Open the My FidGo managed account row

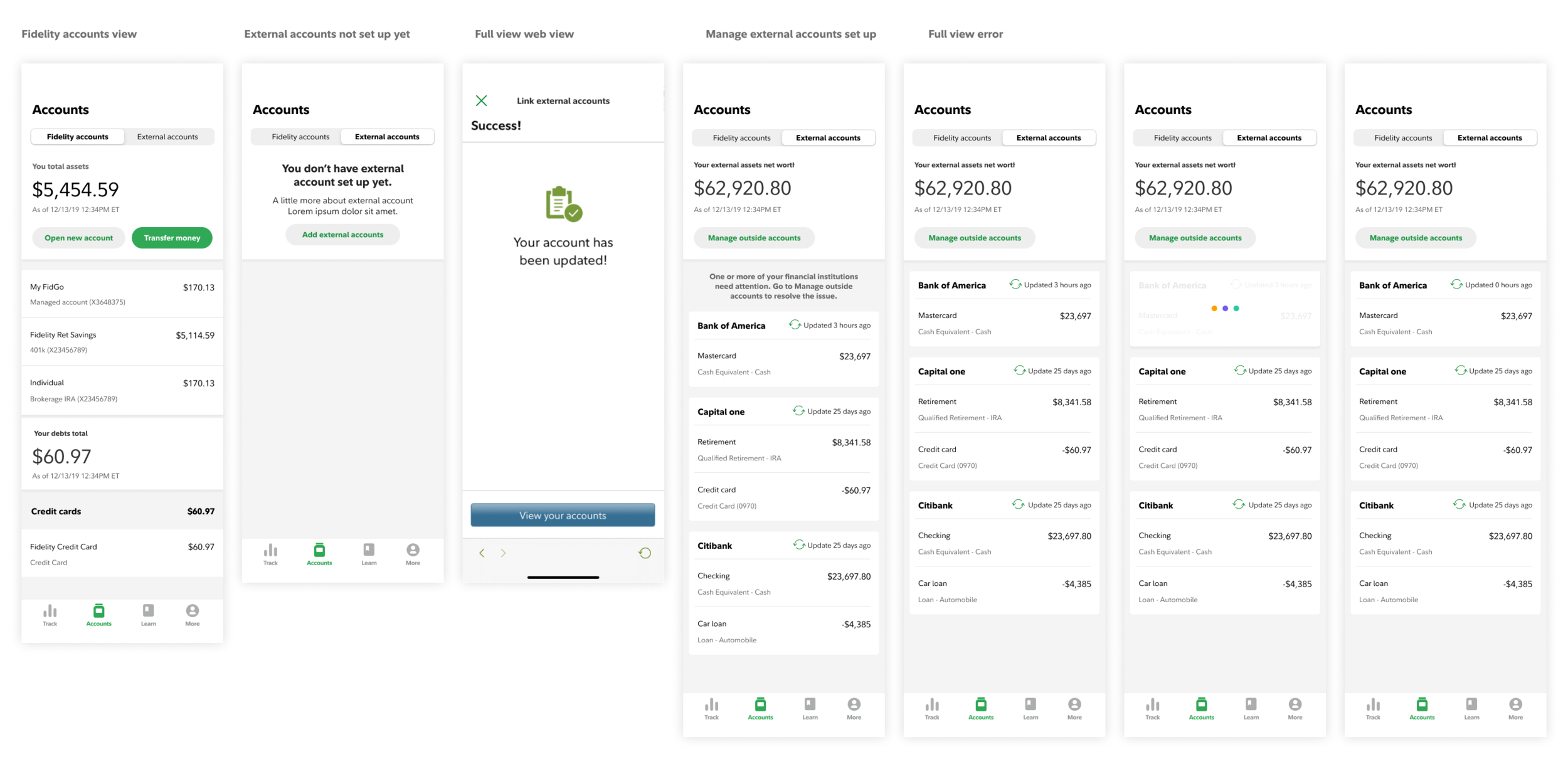122,294
